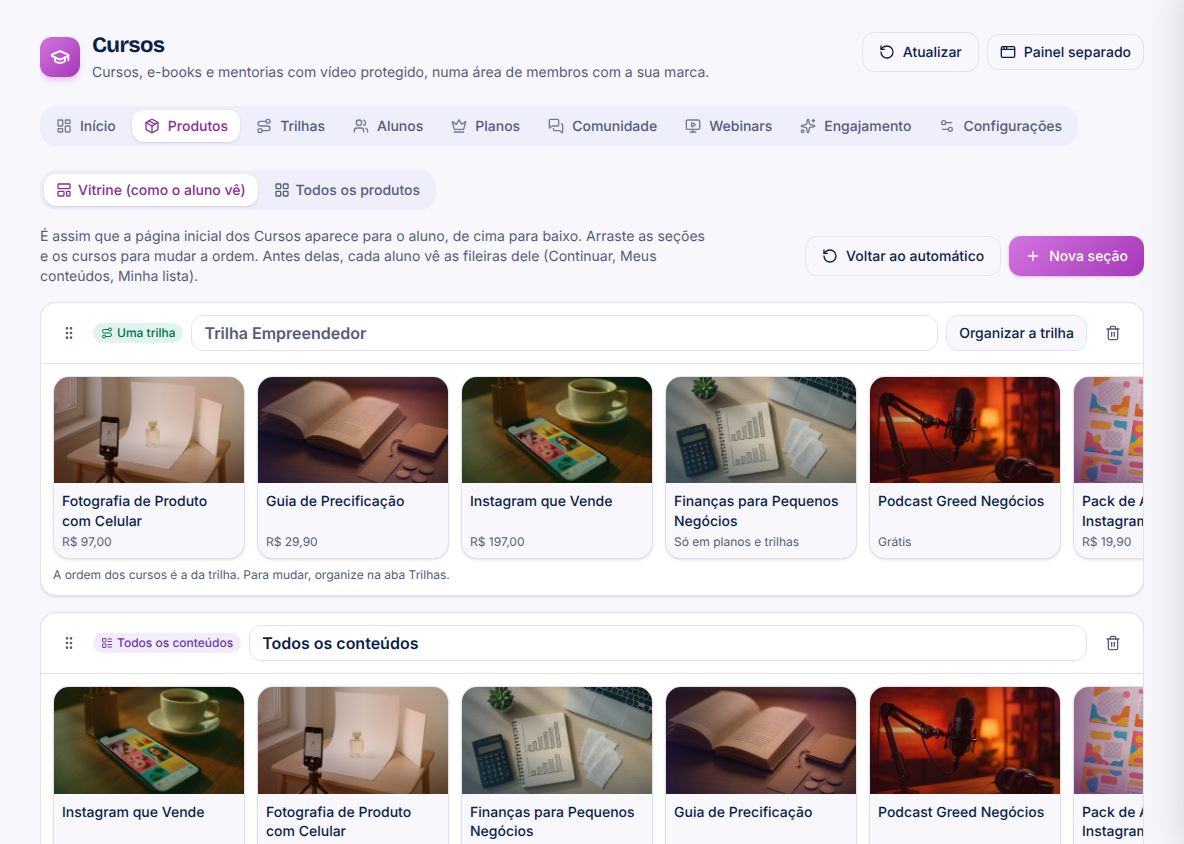The image size is (1184, 844).
Task: Click the Só em planos e trilhas label
Action: click(736, 542)
